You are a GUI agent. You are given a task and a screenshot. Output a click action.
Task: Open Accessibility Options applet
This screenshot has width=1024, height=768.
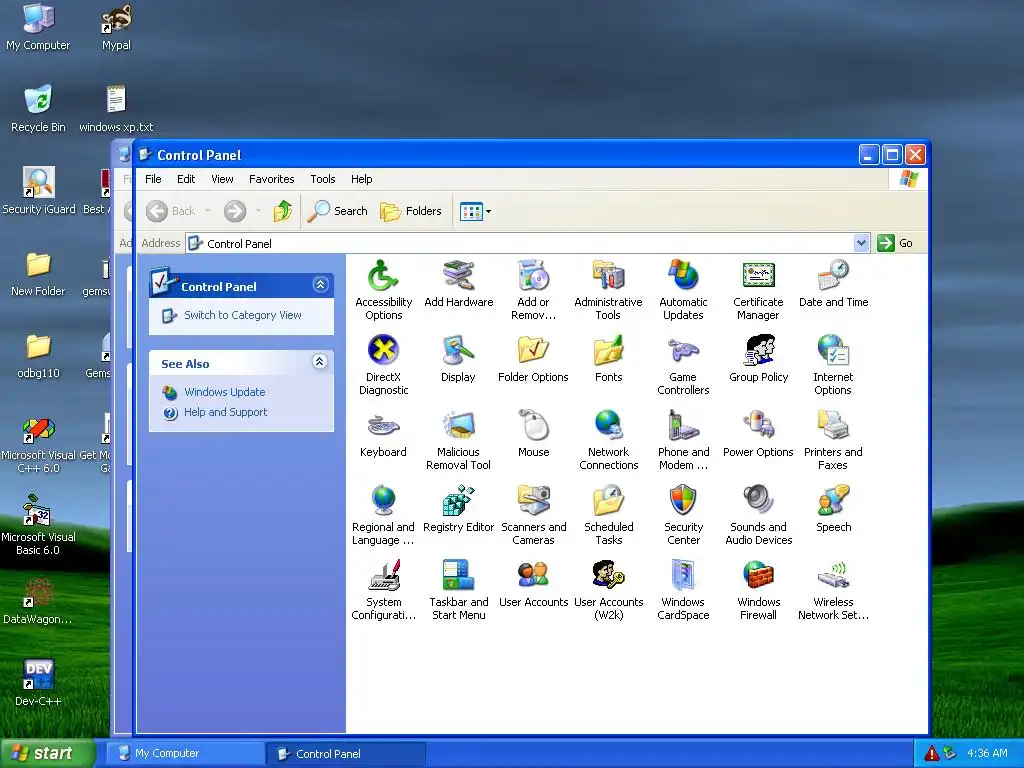coord(383,276)
